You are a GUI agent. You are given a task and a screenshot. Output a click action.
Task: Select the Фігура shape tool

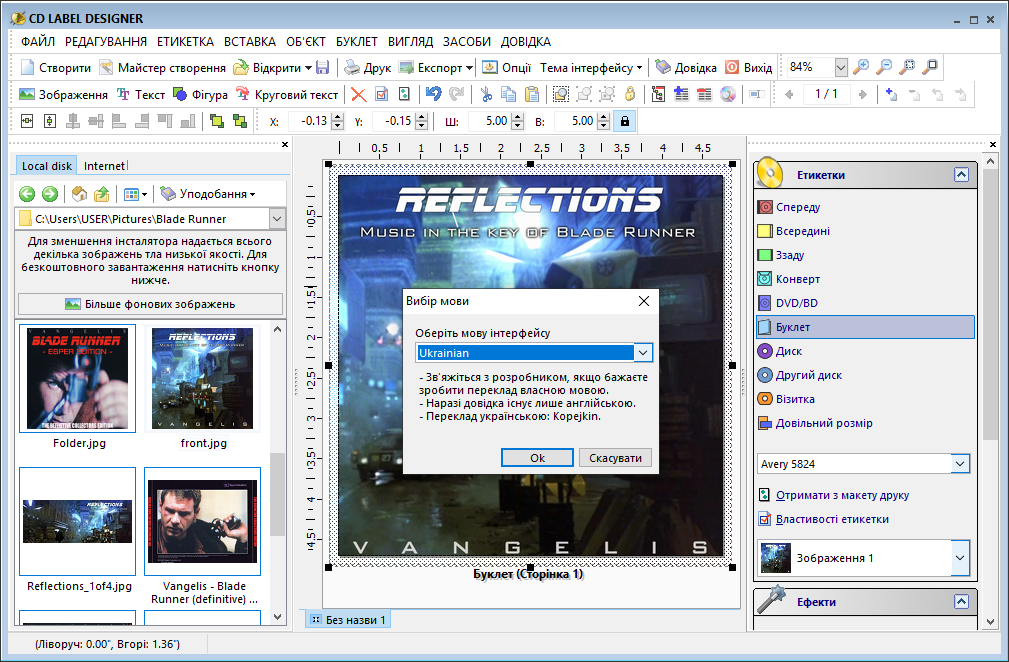pos(198,94)
